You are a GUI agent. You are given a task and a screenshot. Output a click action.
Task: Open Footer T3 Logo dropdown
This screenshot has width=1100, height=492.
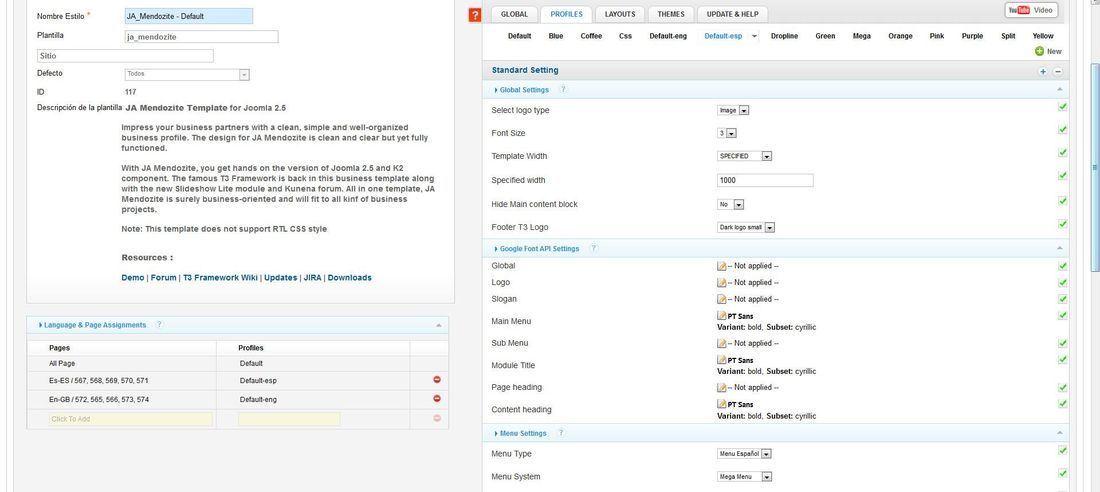746,227
